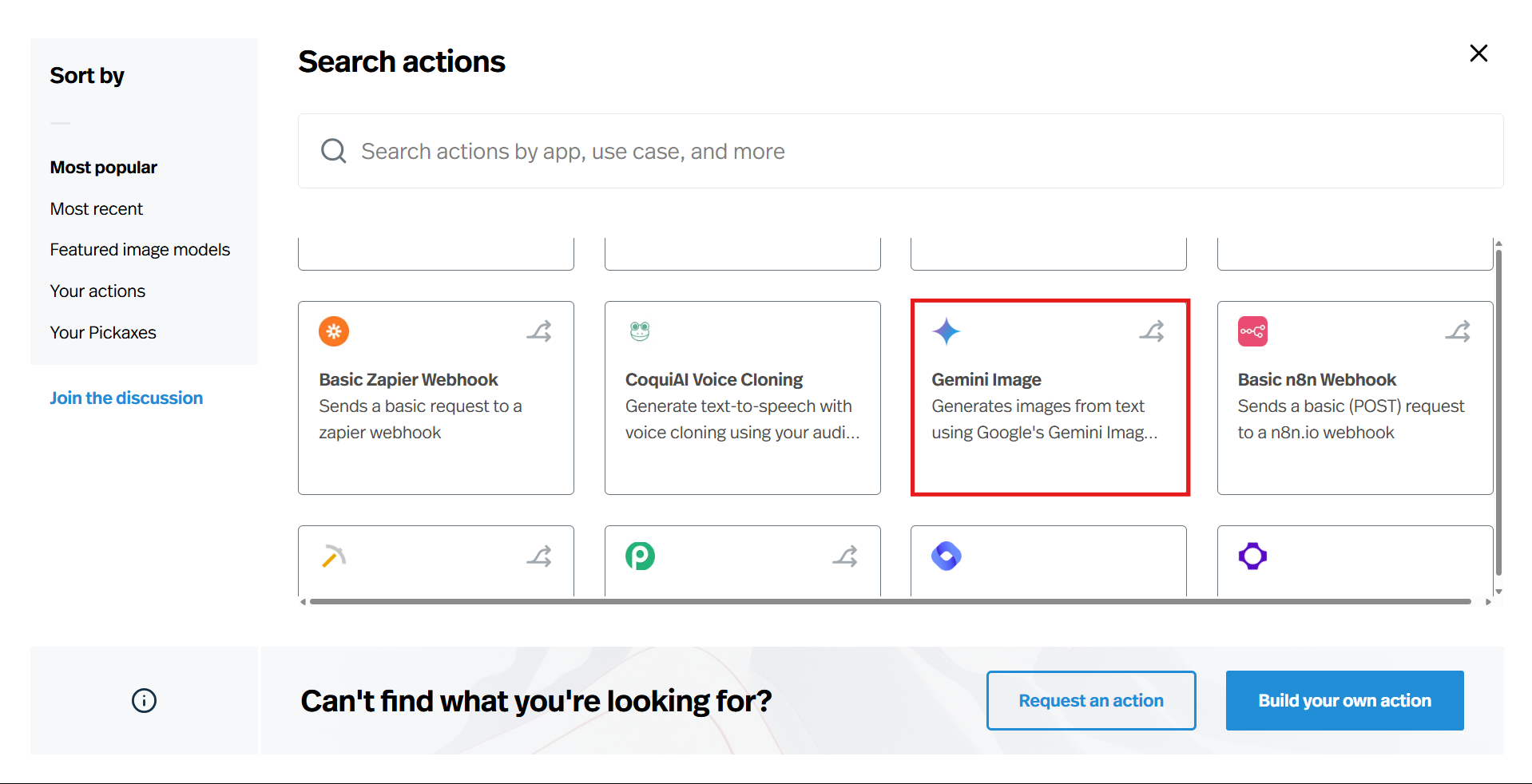Click the CoquiAI frog icon
The image size is (1532, 784).
pos(640,331)
